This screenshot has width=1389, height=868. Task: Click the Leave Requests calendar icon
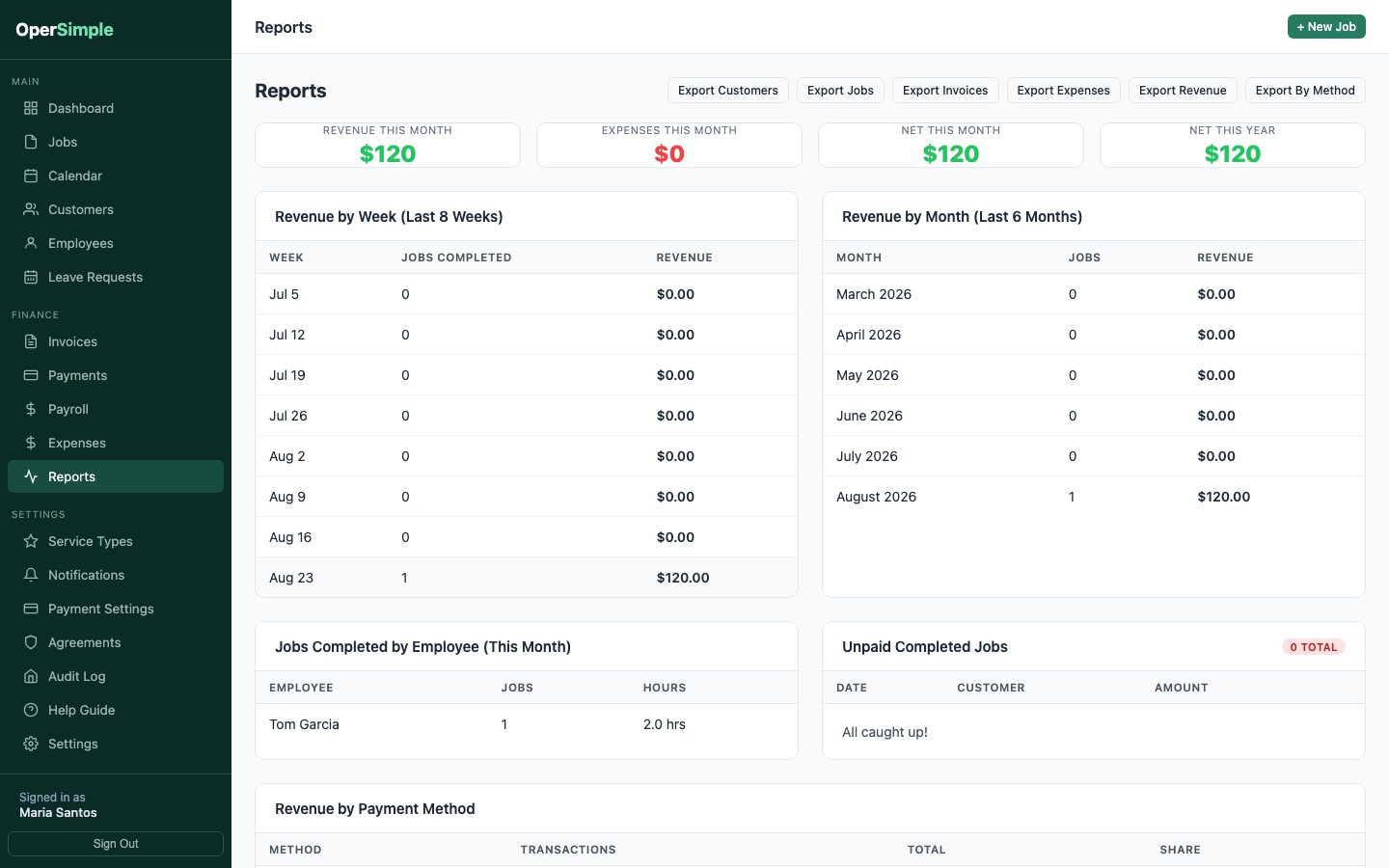(31, 277)
